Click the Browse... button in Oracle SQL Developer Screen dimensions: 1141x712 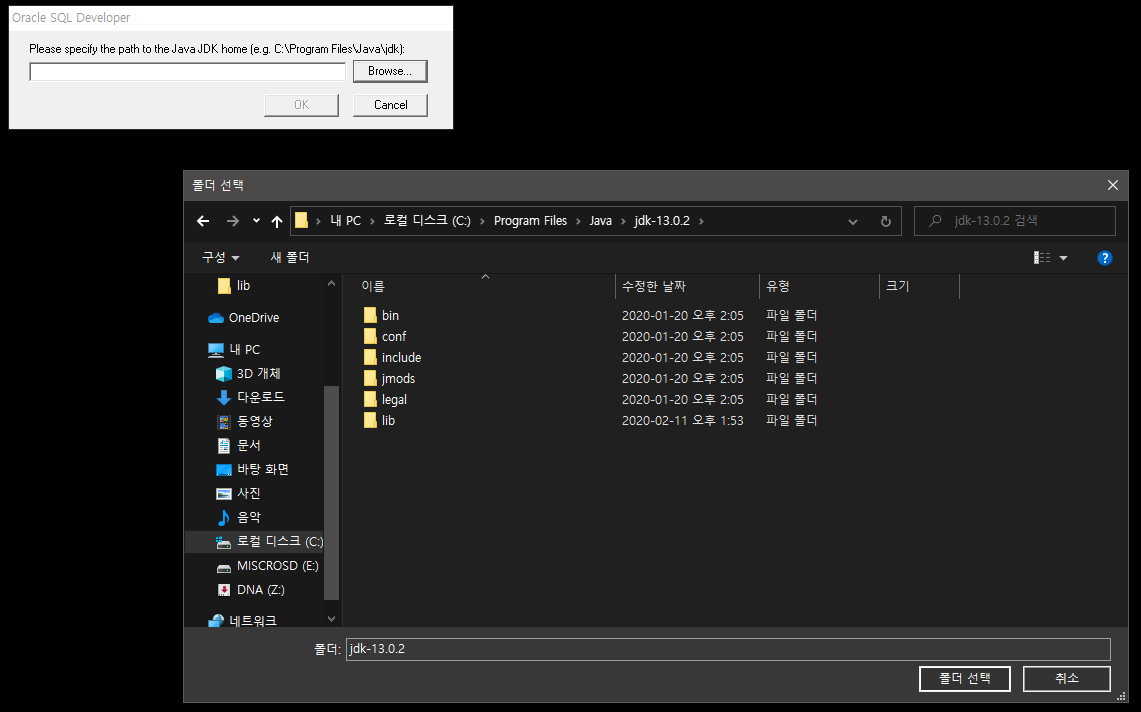pos(390,71)
